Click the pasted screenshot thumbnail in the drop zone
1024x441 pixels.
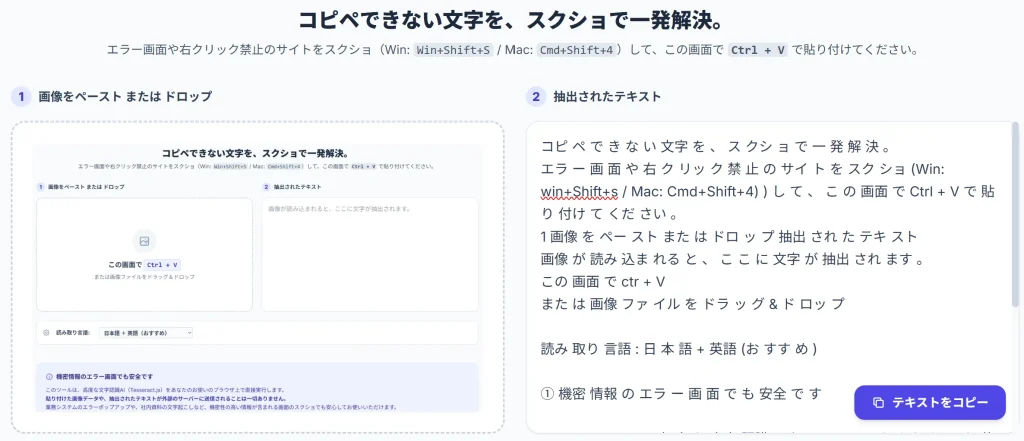(x=257, y=278)
